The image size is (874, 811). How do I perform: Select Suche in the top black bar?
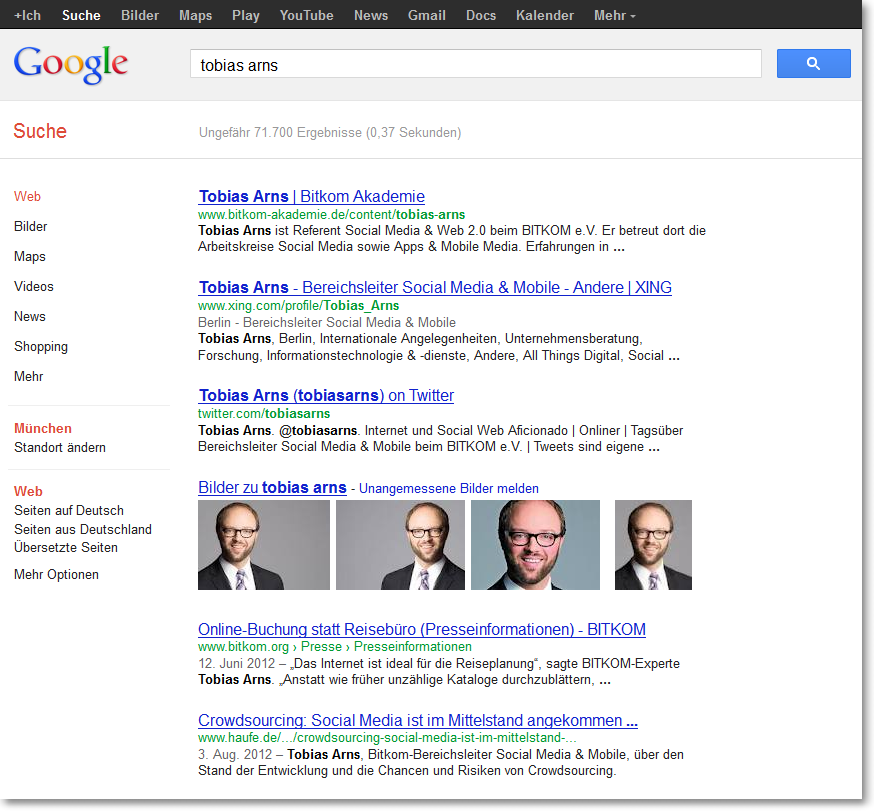click(81, 15)
